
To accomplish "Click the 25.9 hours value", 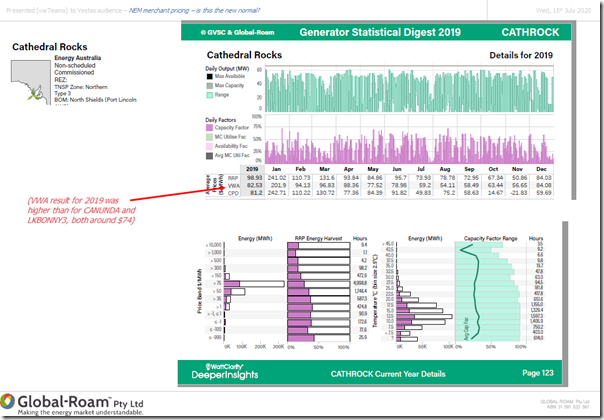I will 363,338.
